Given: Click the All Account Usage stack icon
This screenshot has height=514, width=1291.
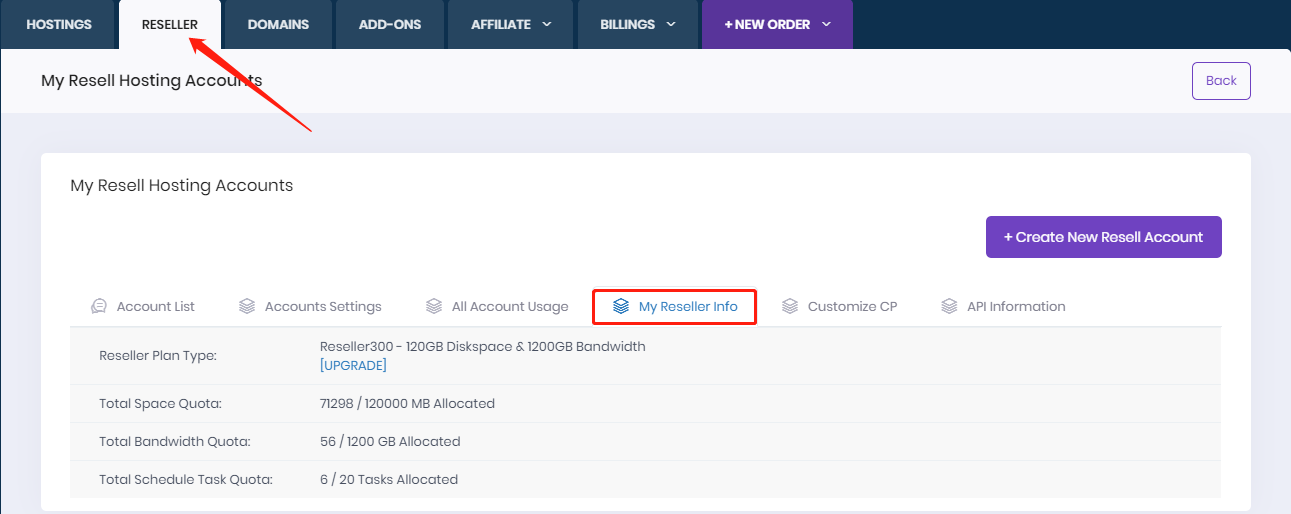Looking at the screenshot, I should point(434,306).
